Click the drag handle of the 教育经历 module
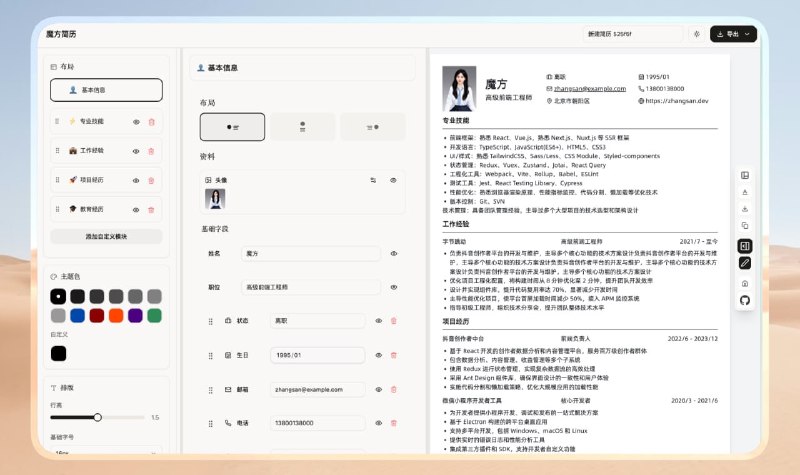This screenshot has height=475, width=800. [57, 209]
